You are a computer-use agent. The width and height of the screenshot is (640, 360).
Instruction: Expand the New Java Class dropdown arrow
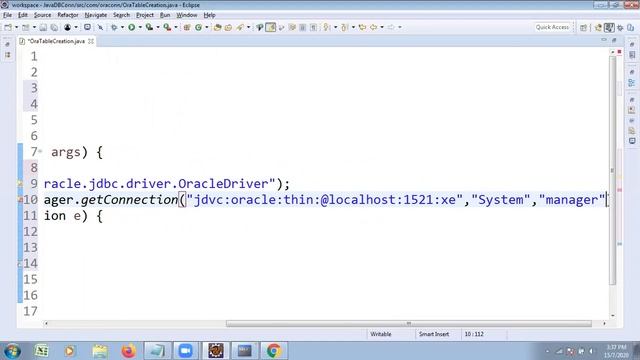(x=207, y=27)
